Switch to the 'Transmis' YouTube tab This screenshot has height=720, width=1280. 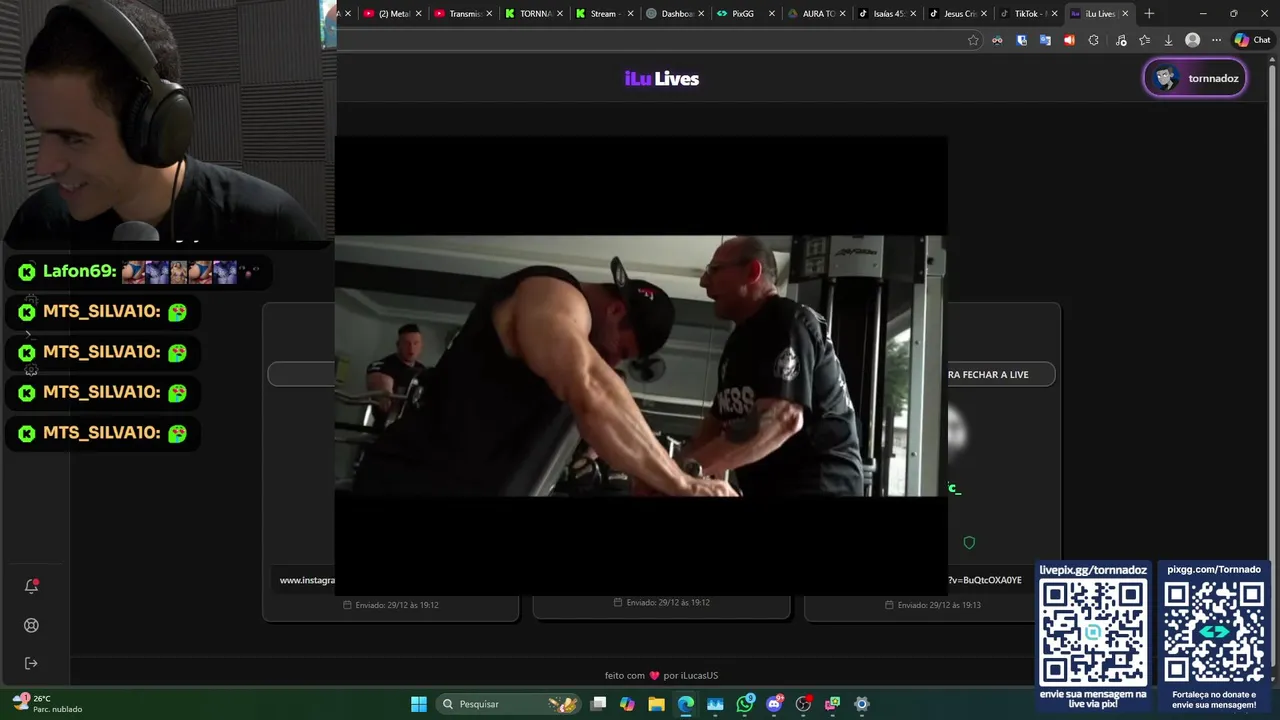coord(463,14)
